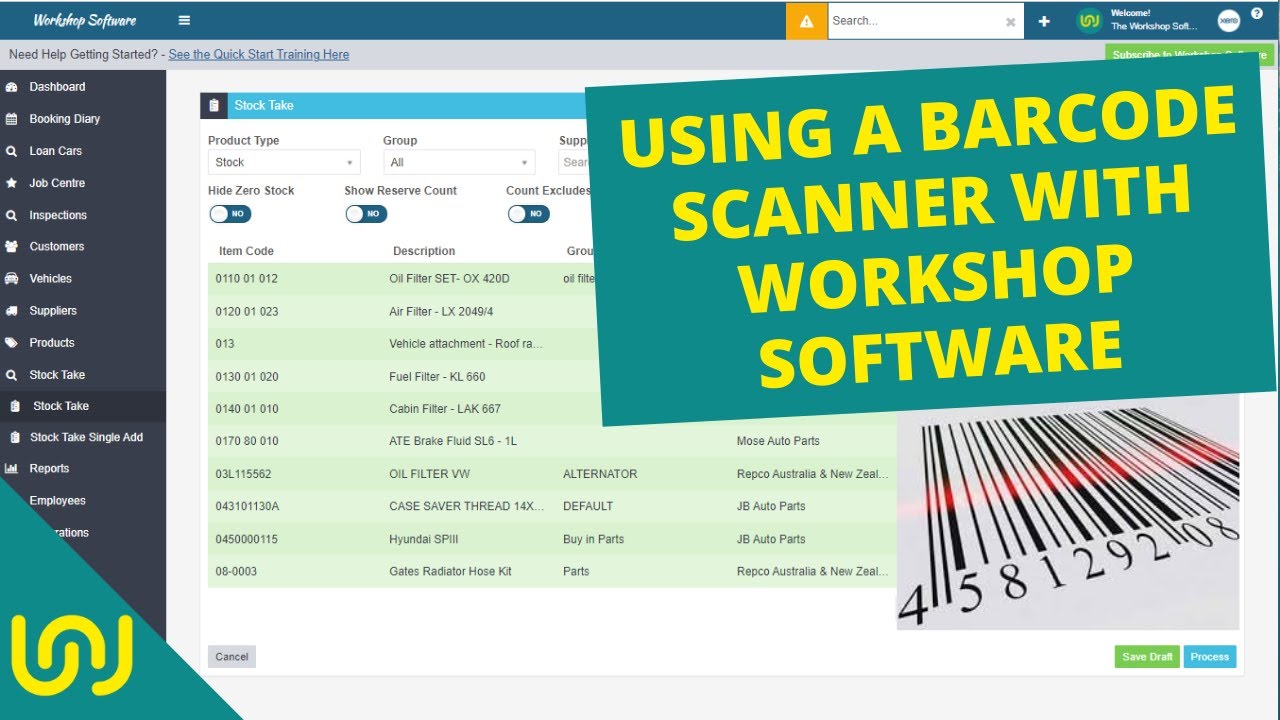This screenshot has height=720, width=1280.
Task: Go to Job Centre menu item
Action: point(57,183)
